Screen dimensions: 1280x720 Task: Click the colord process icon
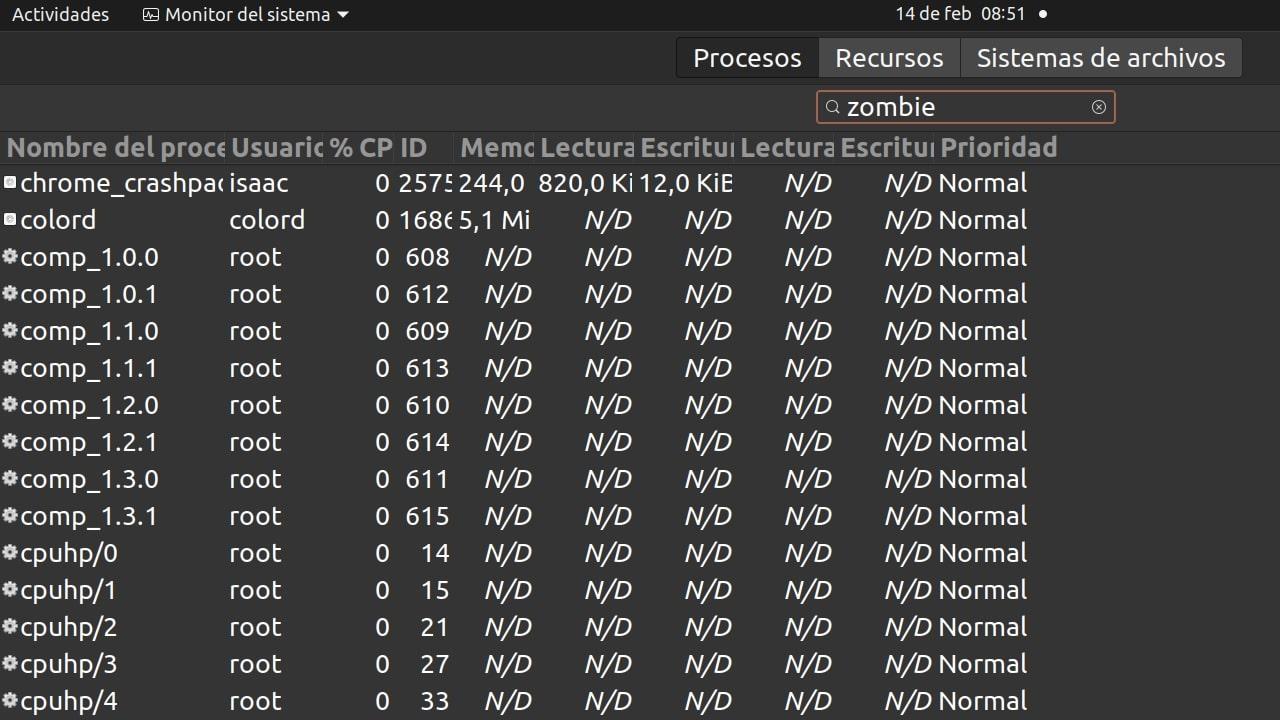pos(10,220)
